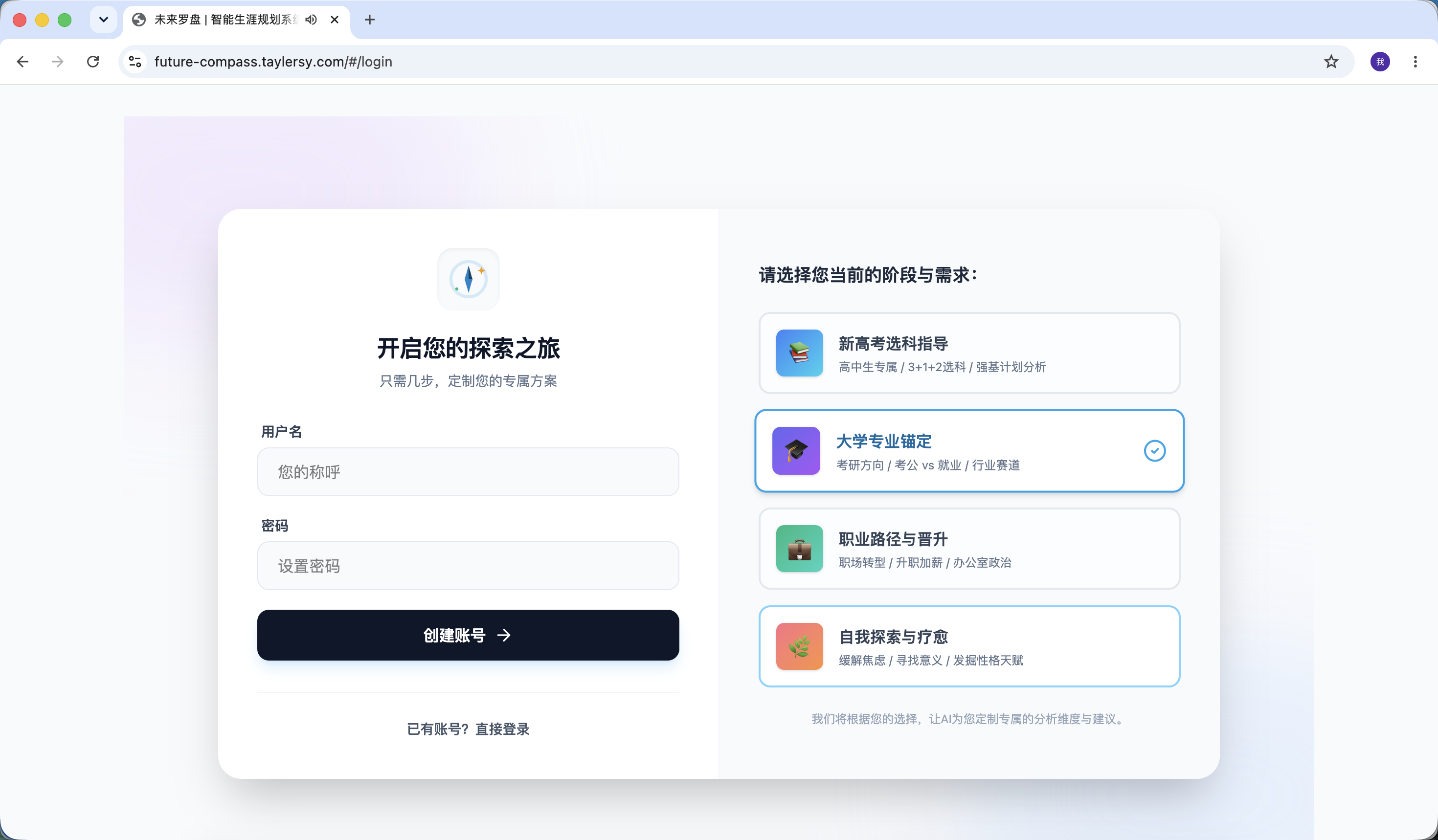The width and height of the screenshot is (1438, 840).
Task: Open the Chrome profile avatar
Action: click(x=1380, y=62)
